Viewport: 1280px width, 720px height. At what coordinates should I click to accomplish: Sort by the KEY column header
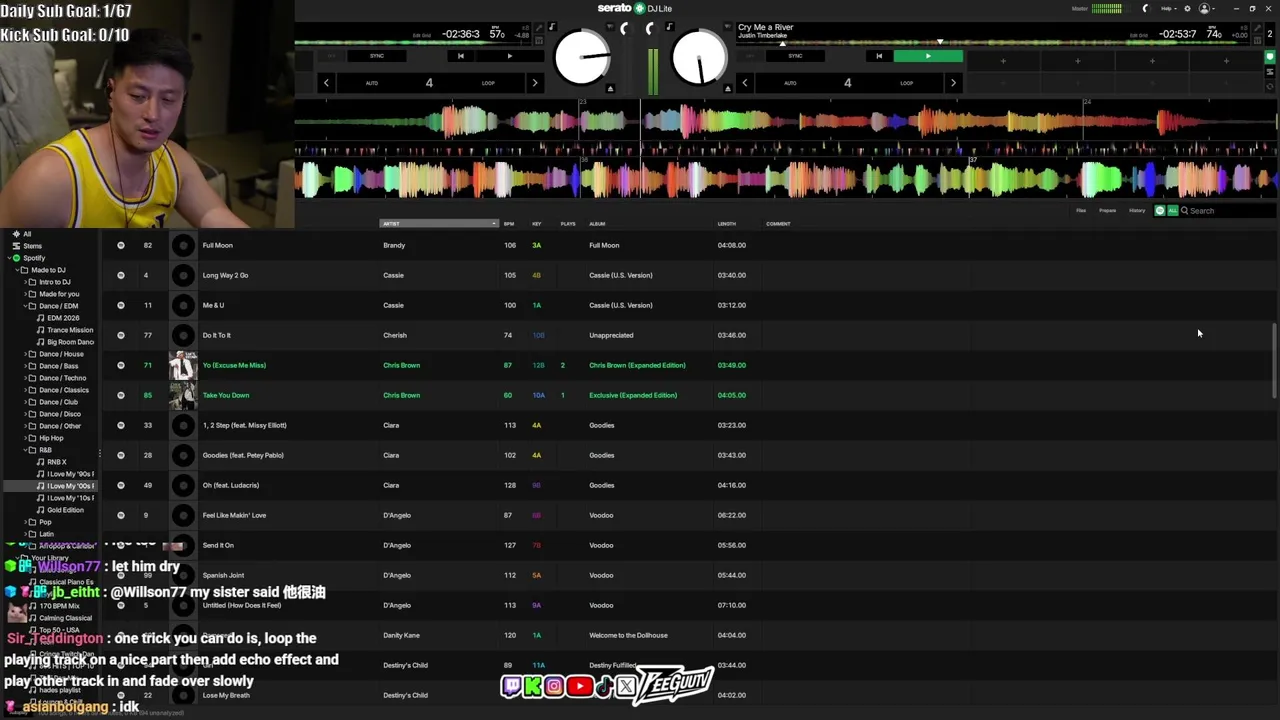click(x=537, y=224)
